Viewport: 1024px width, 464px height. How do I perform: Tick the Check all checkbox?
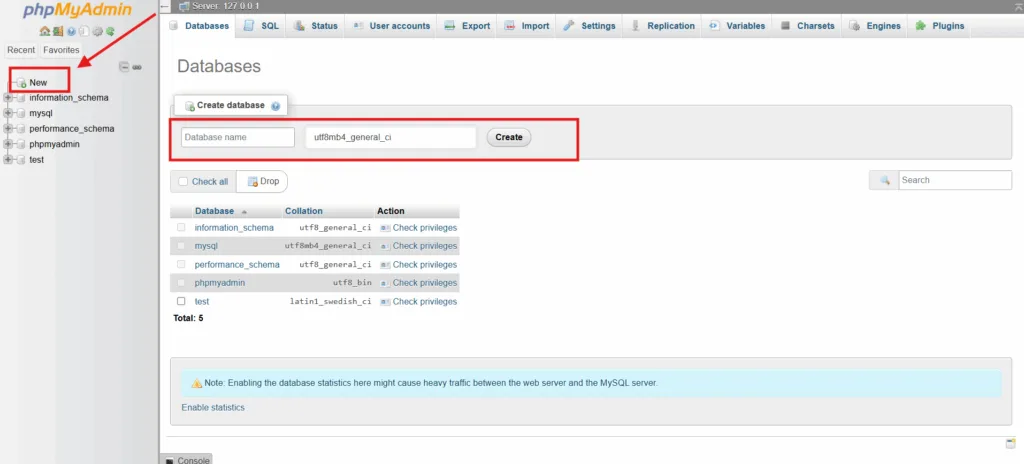[x=183, y=182]
